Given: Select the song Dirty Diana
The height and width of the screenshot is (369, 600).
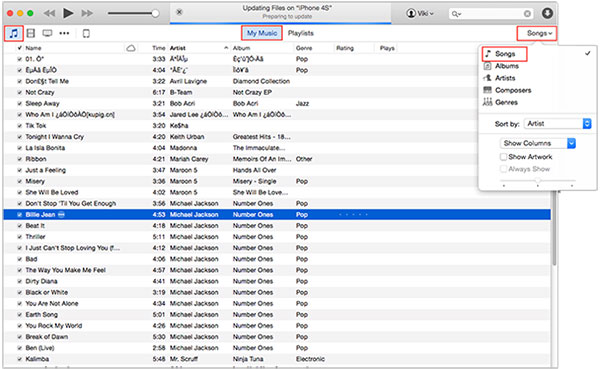Looking at the screenshot, I should (x=41, y=281).
